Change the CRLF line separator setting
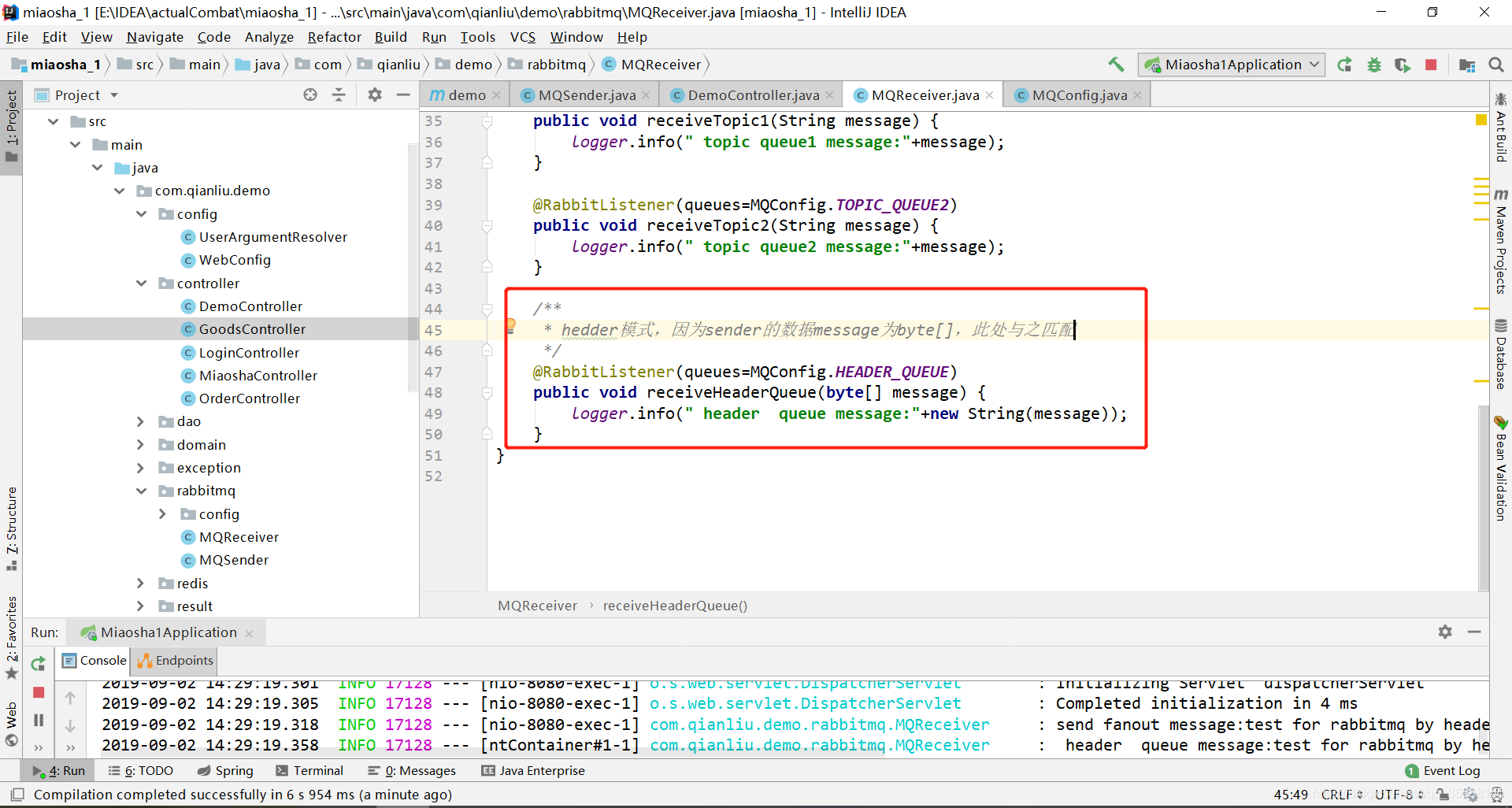The width and height of the screenshot is (1512, 808). [1341, 795]
